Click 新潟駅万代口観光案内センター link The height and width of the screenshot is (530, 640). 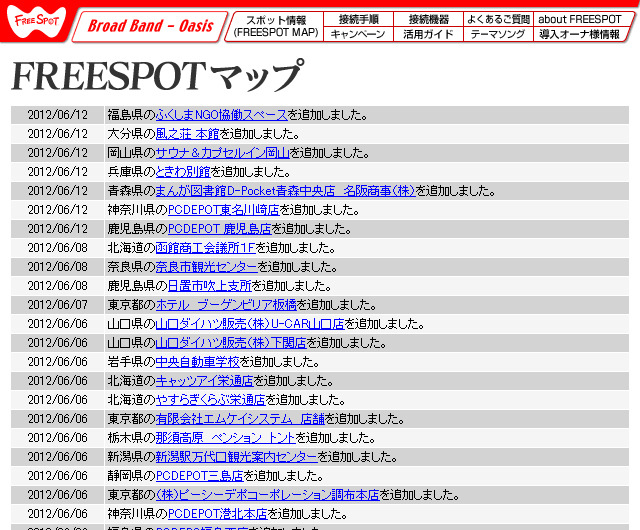pos(237,457)
